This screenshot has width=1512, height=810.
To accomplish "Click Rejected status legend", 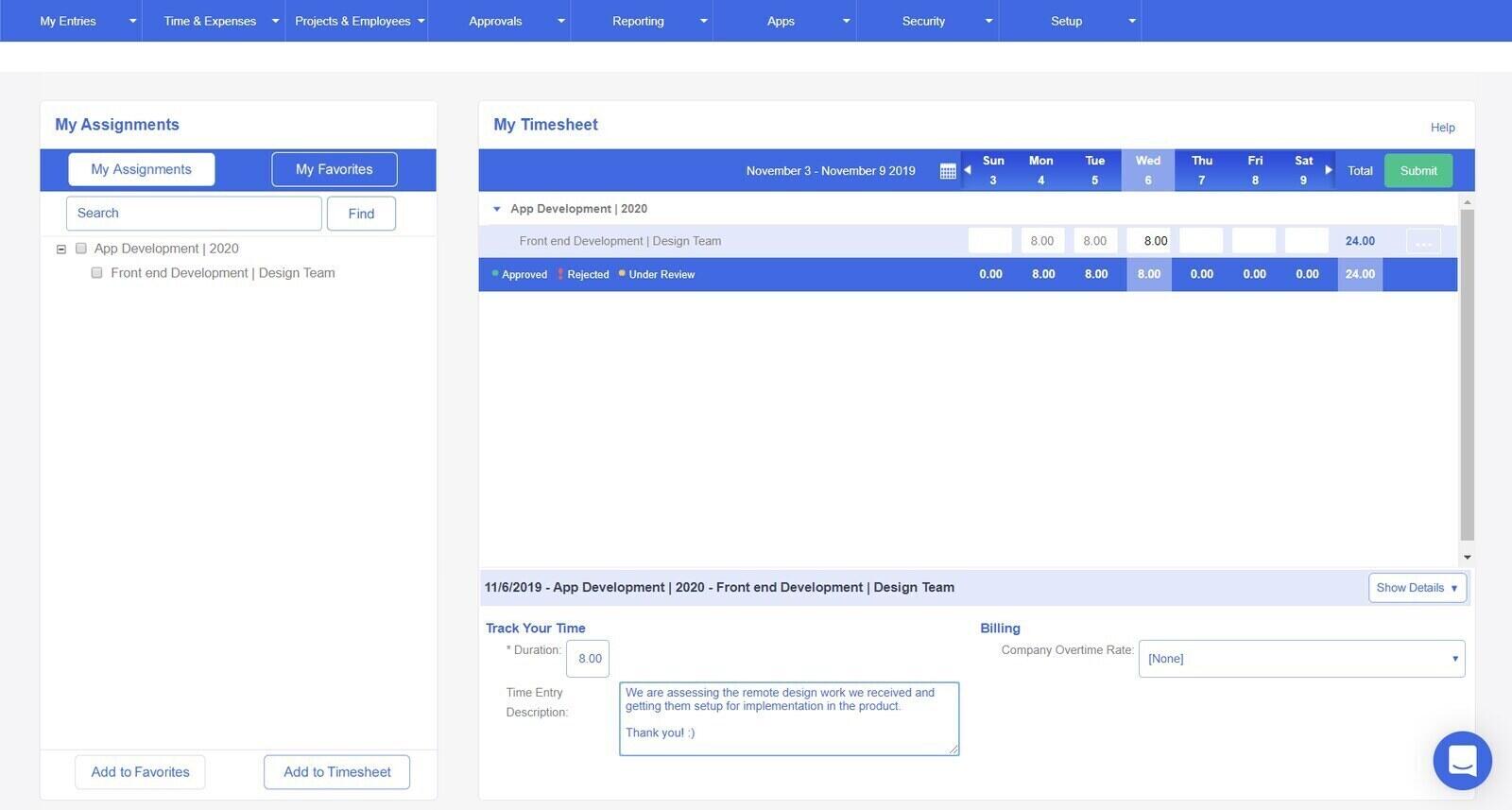I will pos(583,275).
